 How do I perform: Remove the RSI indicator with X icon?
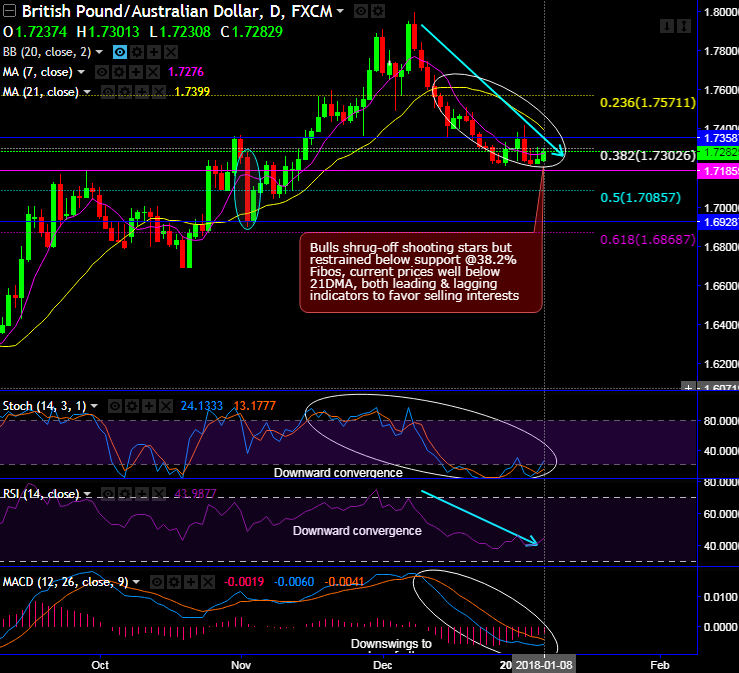point(159,494)
